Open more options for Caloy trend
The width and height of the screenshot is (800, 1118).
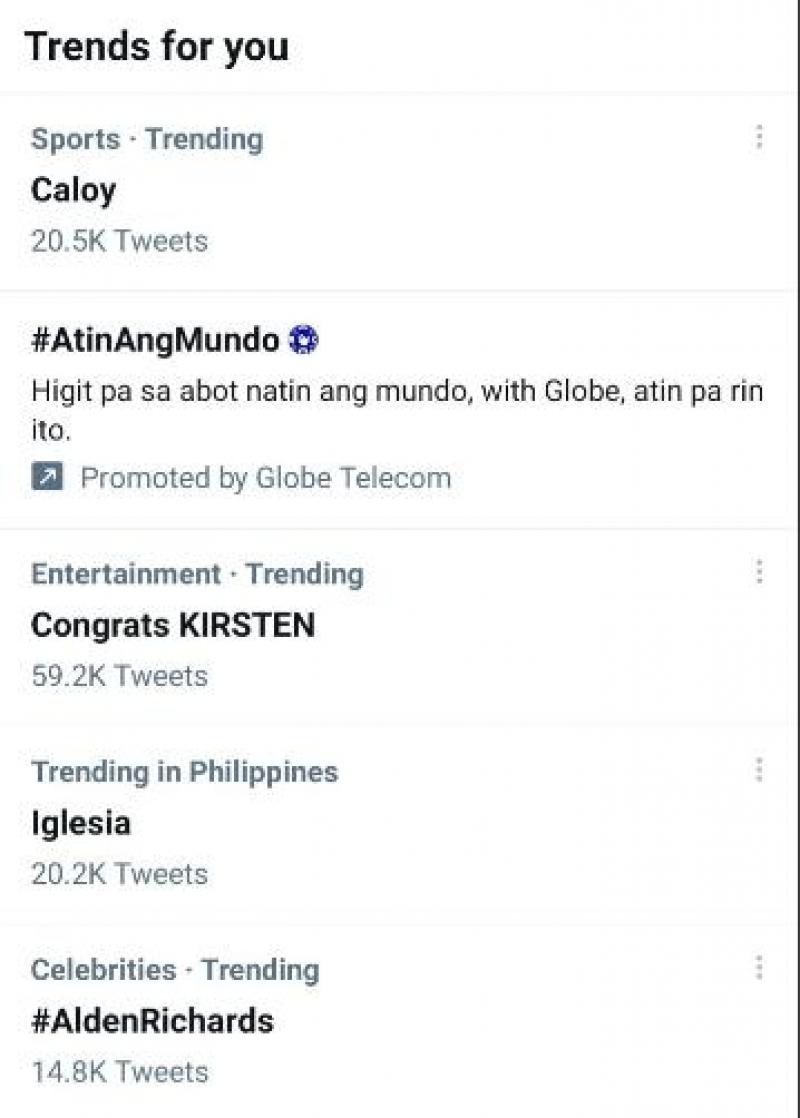(759, 137)
